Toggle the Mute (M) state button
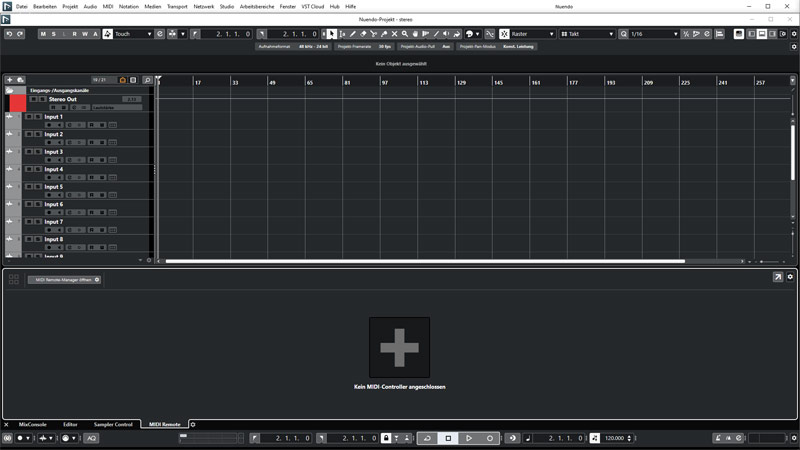The height and width of the screenshot is (450, 800). click(43, 34)
